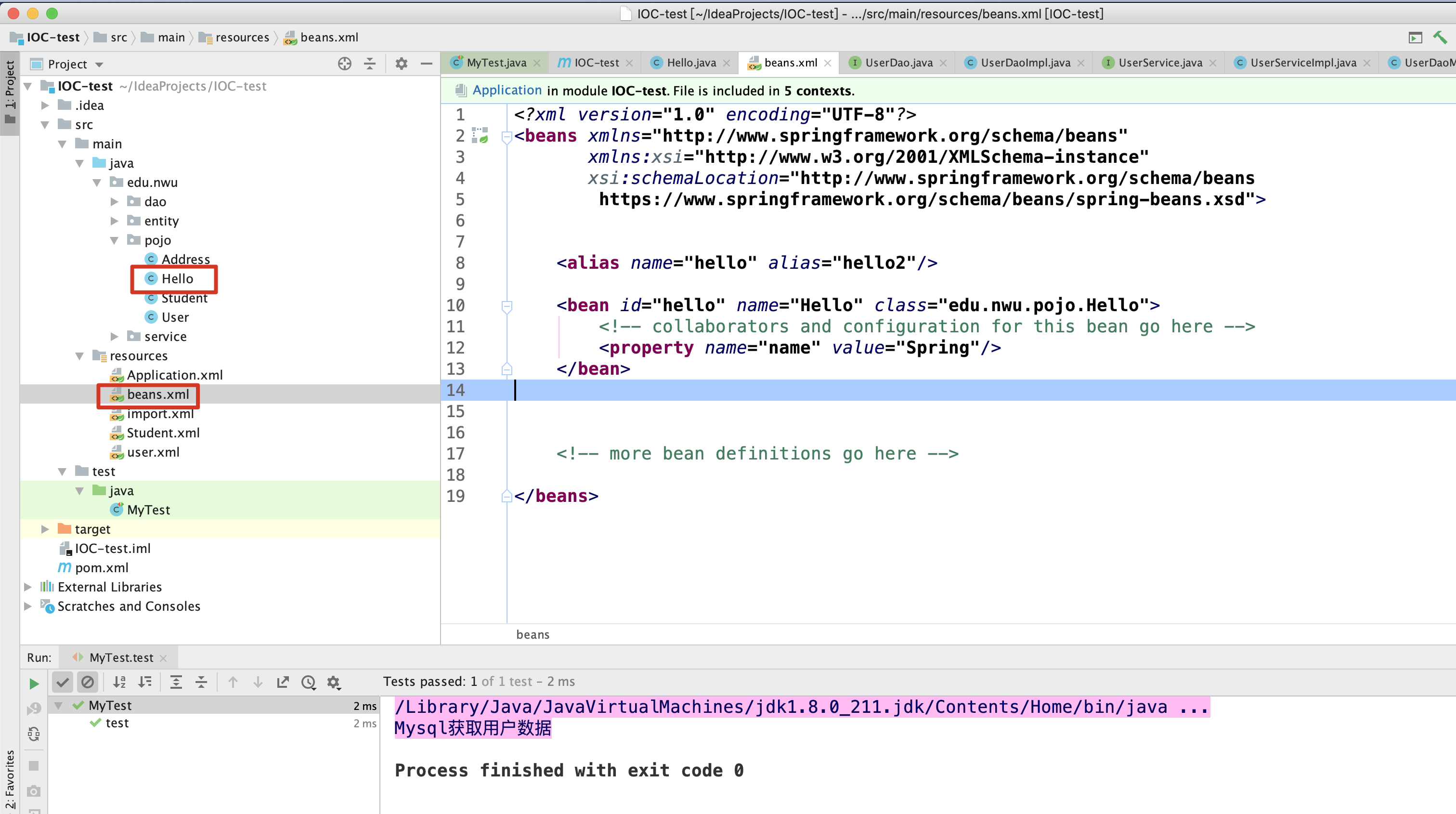The width and height of the screenshot is (1456, 814).
Task: Open Project panel settings gear
Action: [401, 63]
